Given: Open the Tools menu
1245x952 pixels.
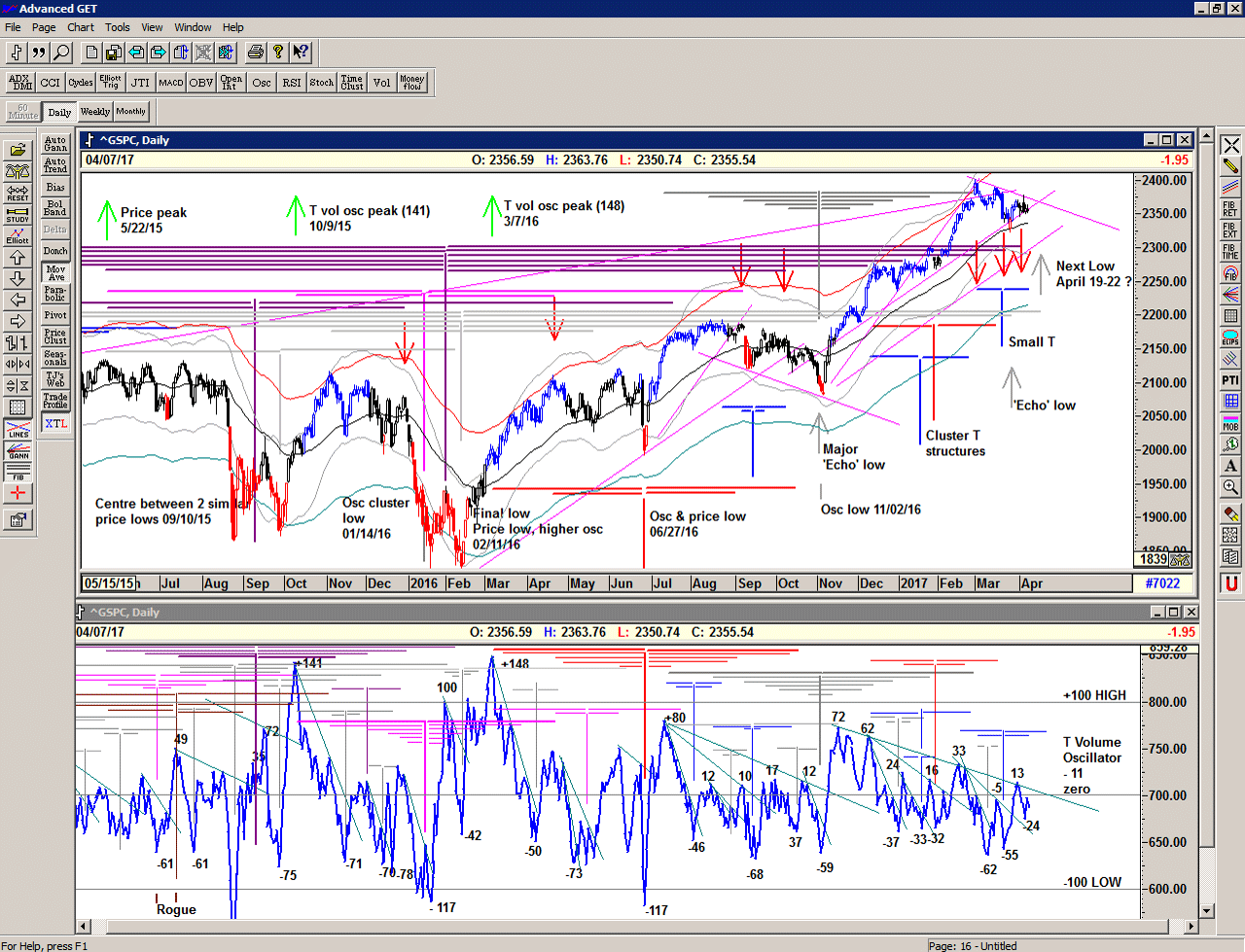Looking at the screenshot, I should (118, 27).
